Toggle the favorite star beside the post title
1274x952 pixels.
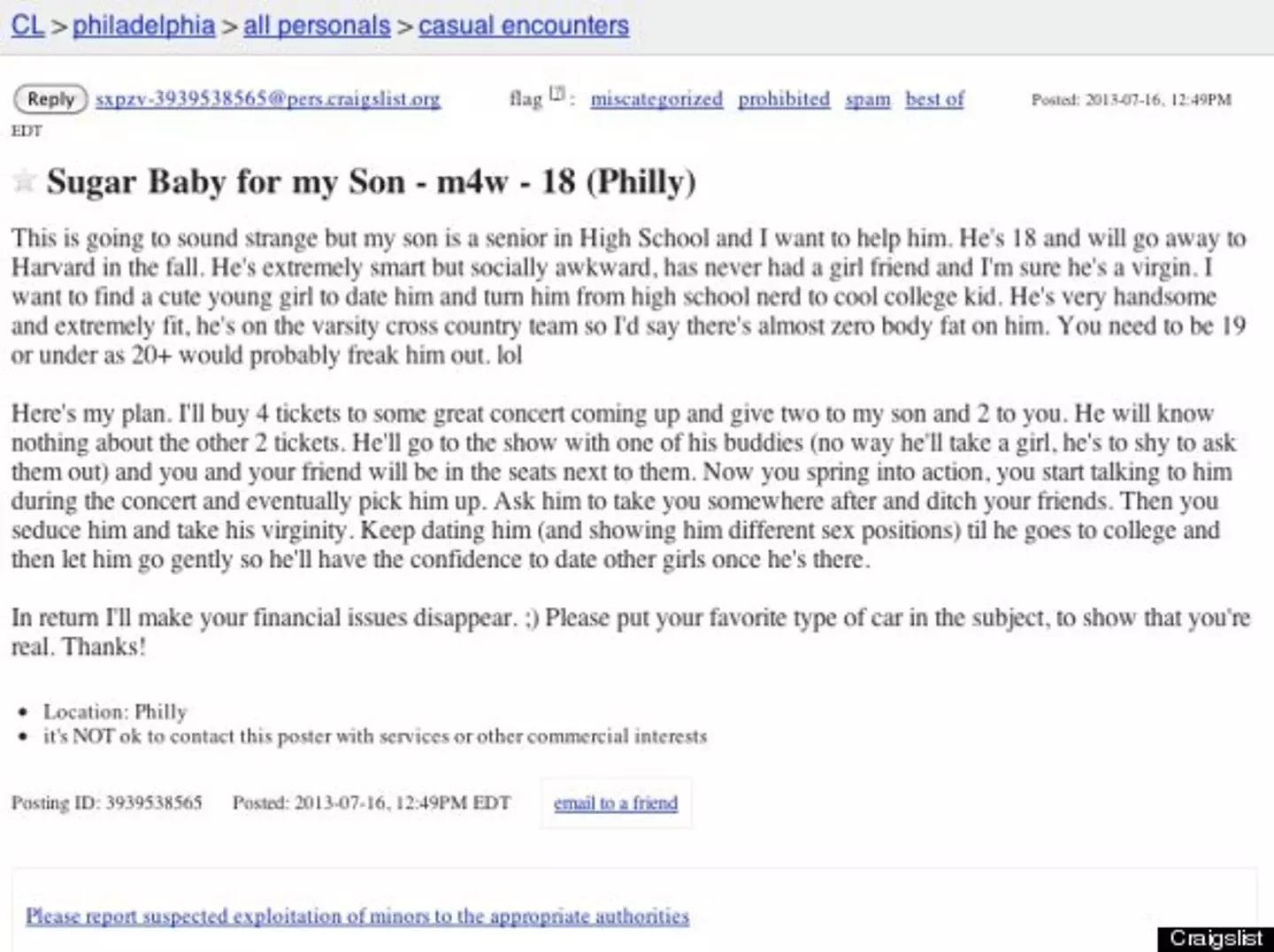click(24, 180)
